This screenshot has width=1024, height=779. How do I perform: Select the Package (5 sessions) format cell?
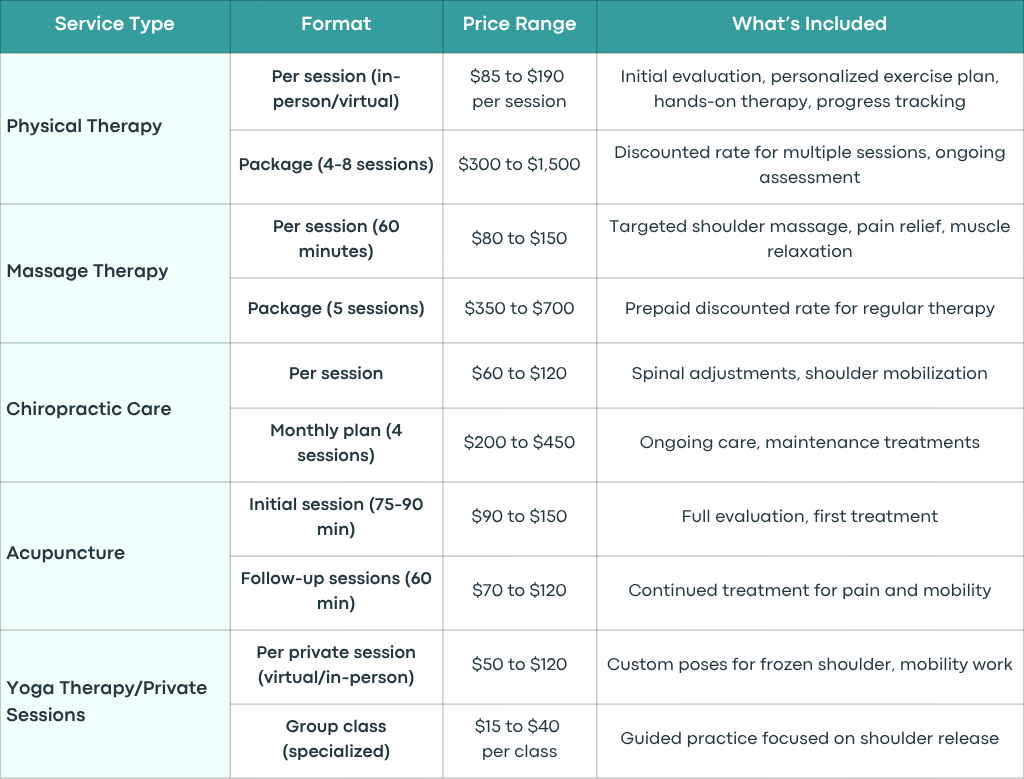click(x=336, y=311)
